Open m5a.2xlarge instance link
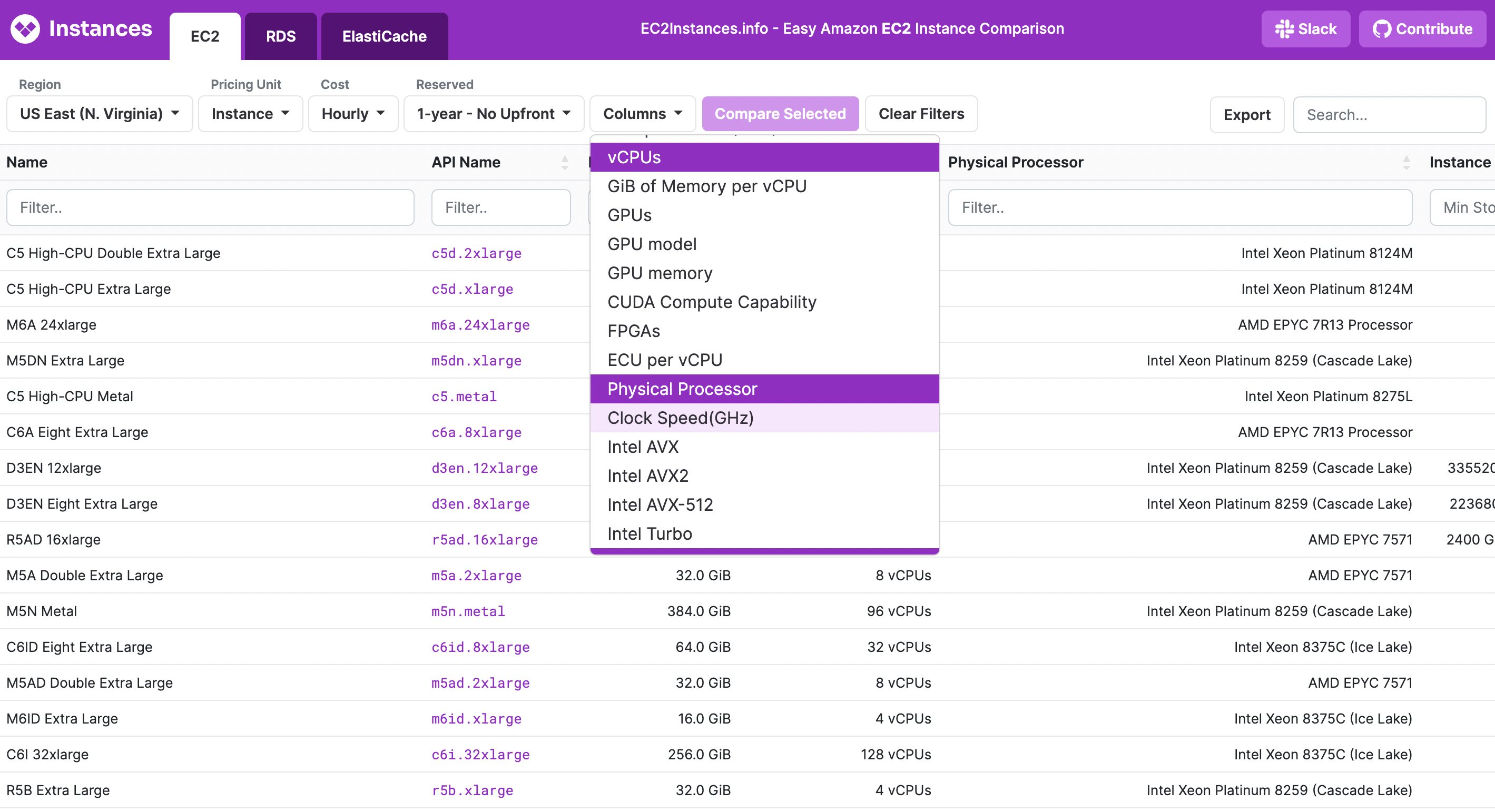The height and width of the screenshot is (812, 1495). pyautogui.click(x=476, y=577)
